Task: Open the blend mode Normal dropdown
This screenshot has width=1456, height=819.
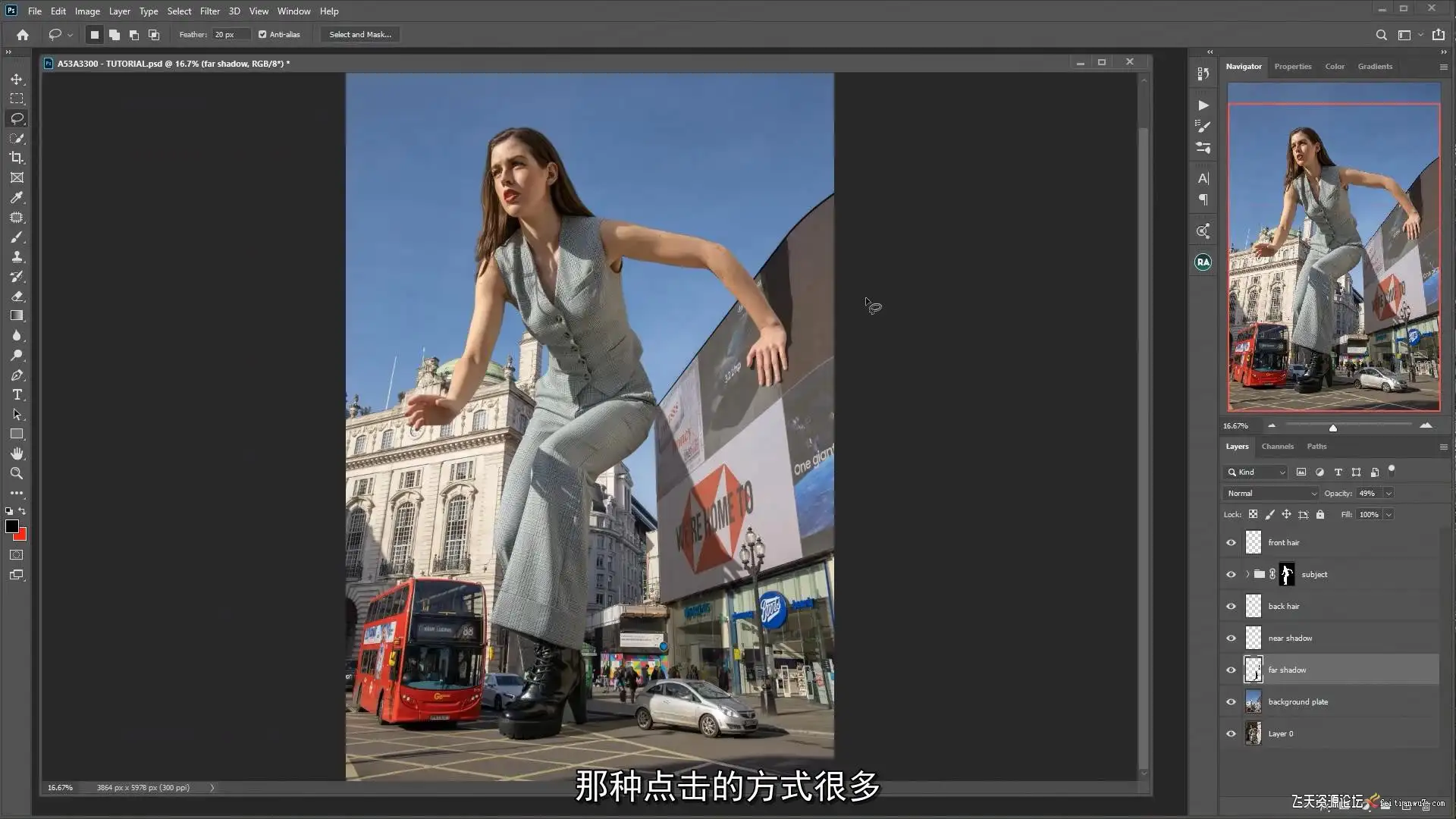Action: (x=1271, y=493)
